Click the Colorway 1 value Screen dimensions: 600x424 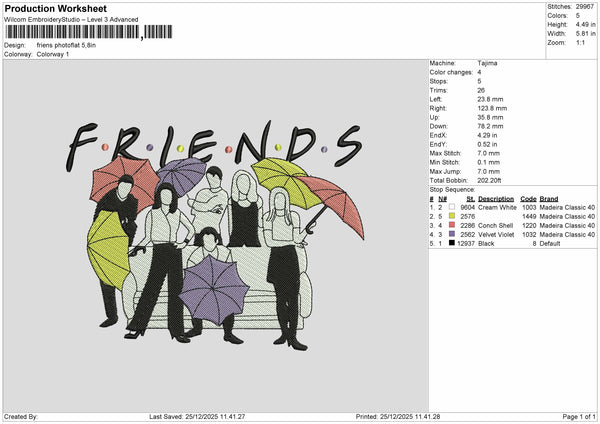pos(53,54)
